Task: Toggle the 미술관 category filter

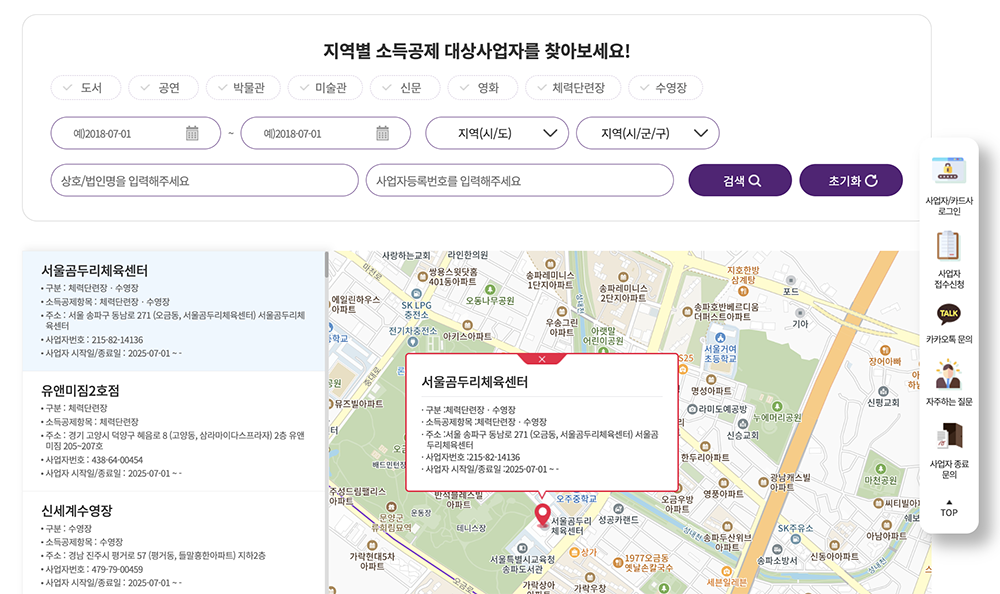Action: (325, 88)
